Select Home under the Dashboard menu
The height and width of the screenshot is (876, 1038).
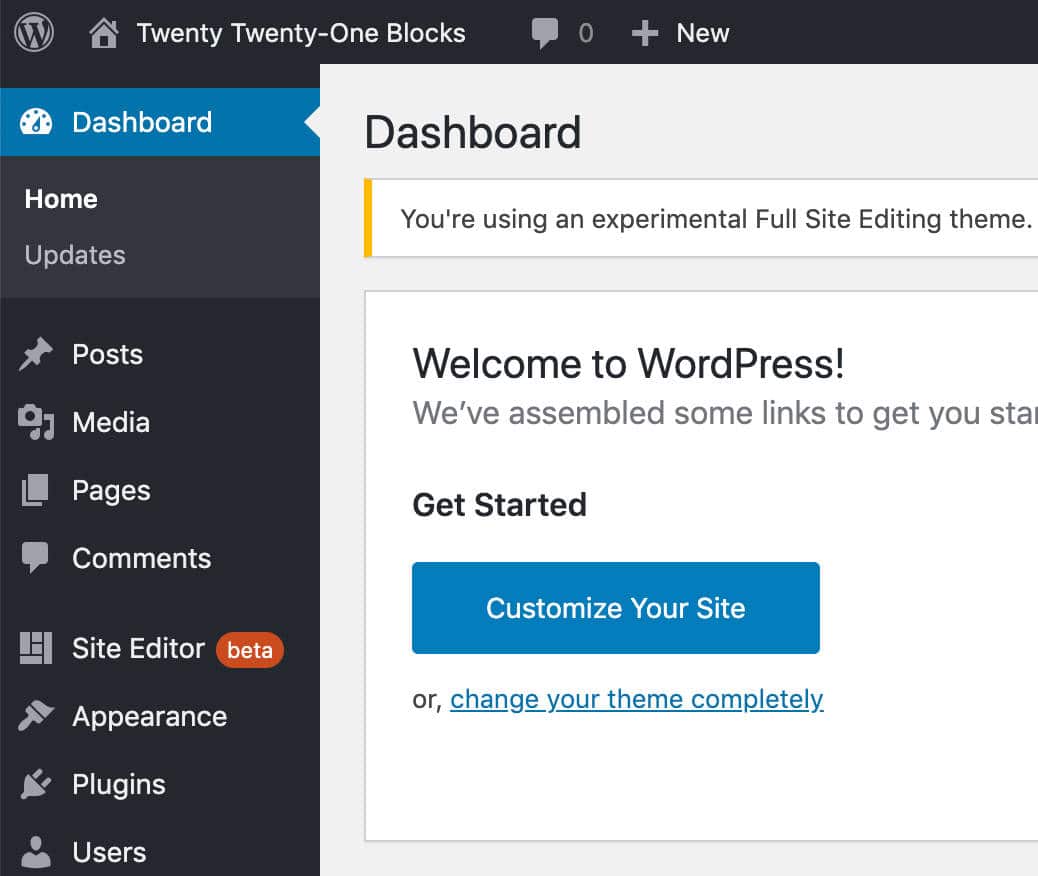pos(60,198)
